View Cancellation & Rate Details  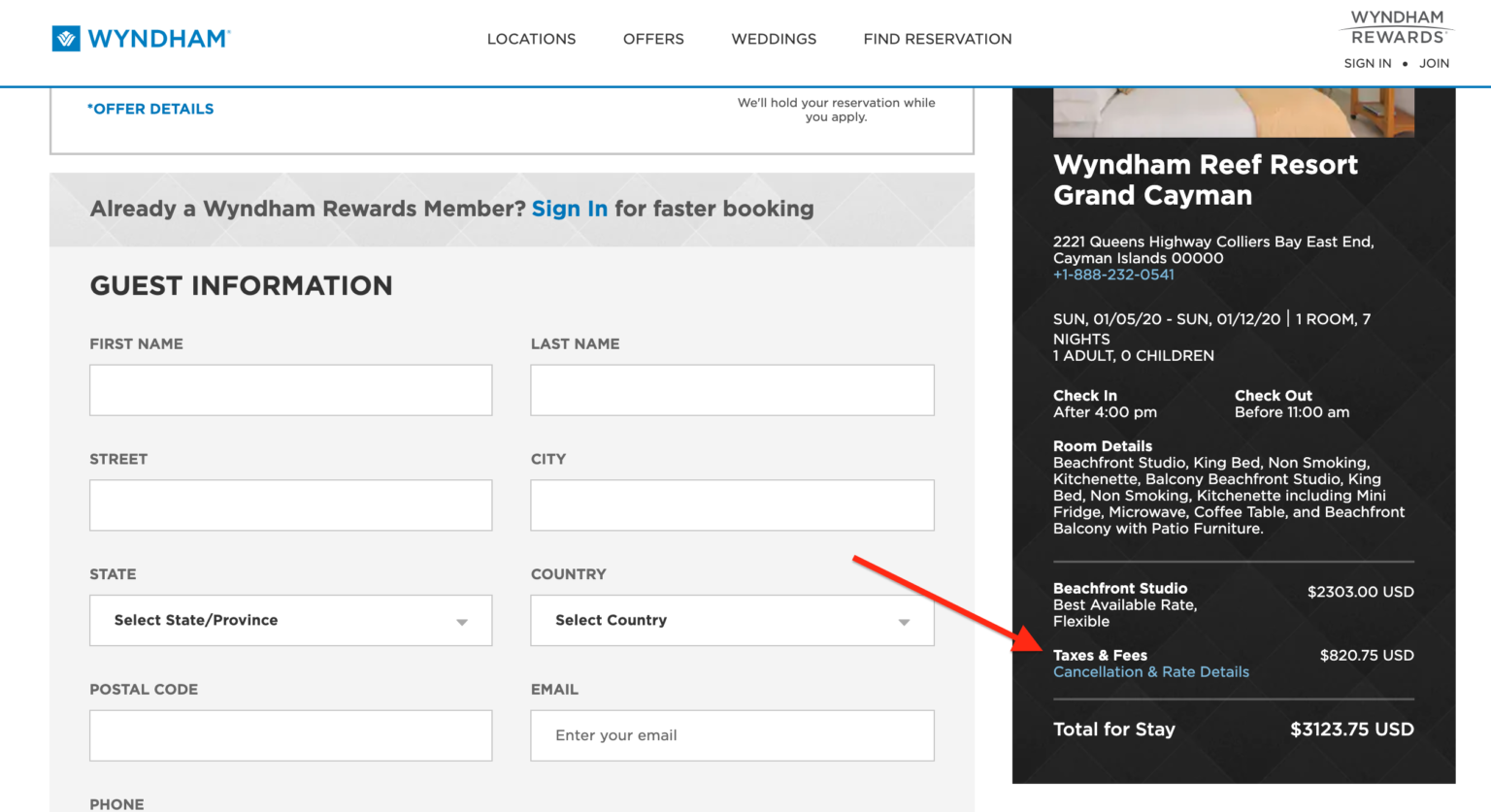pos(1150,671)
